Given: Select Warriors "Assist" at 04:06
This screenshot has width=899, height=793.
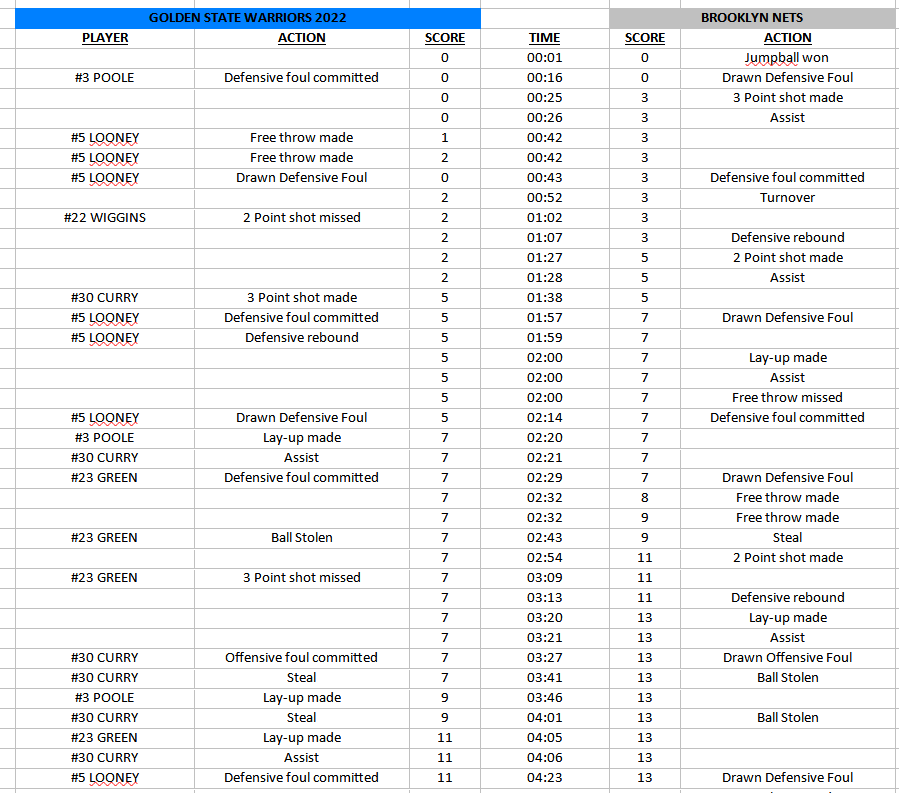Looking at the screenshot, I should (302, 758).
